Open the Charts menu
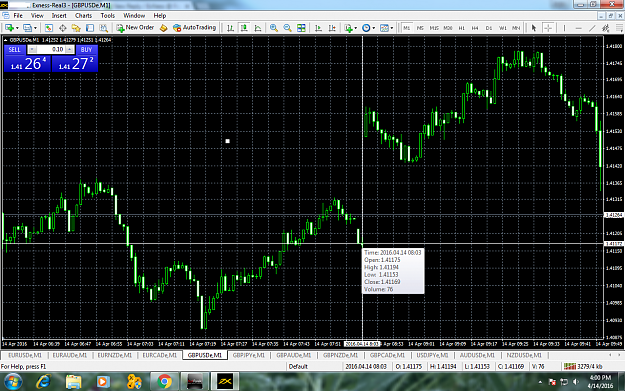The image size is (625, 391). tap(83, 16)
